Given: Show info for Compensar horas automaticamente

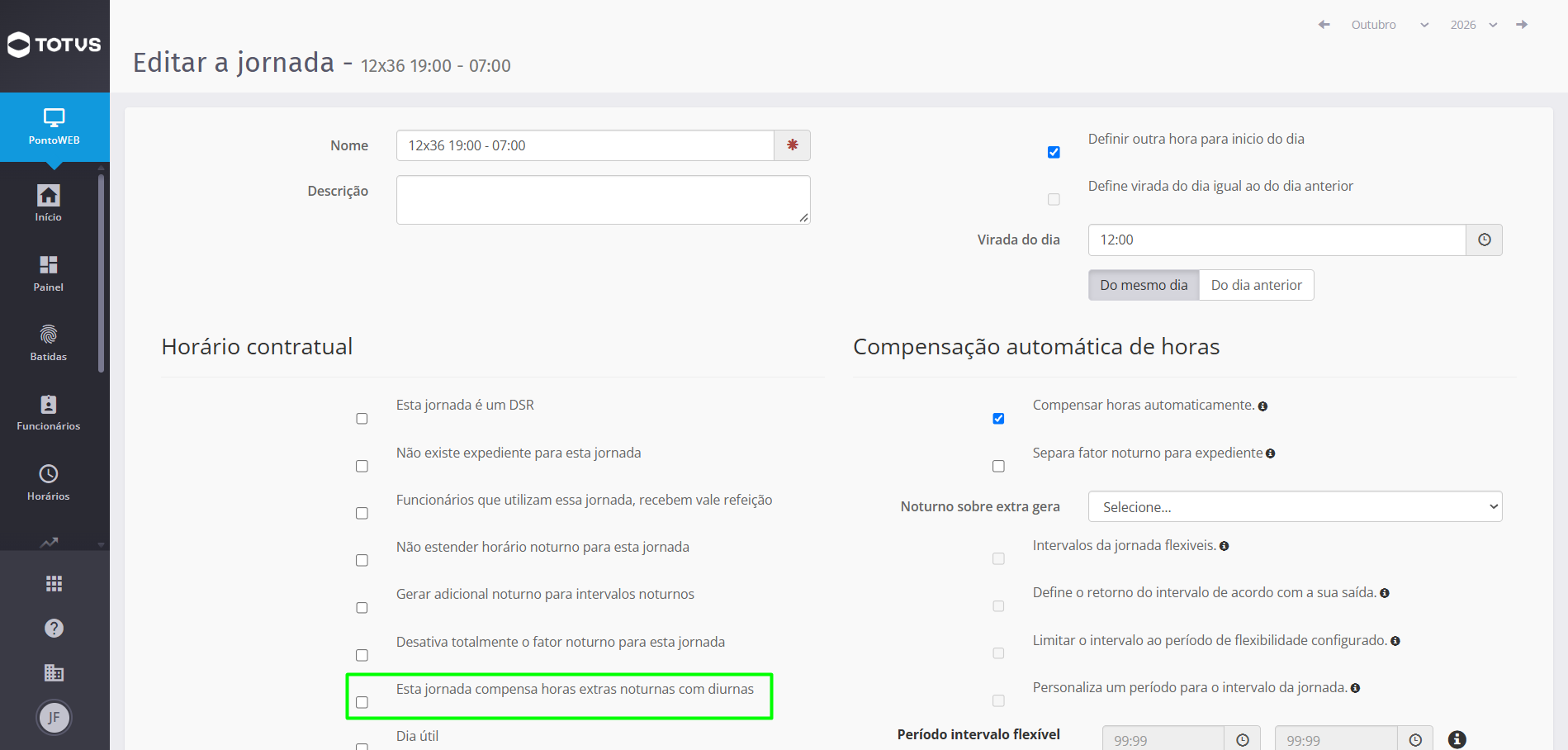Looking at the screenshot, I should pyautogui.click(x=1262, y=406).
